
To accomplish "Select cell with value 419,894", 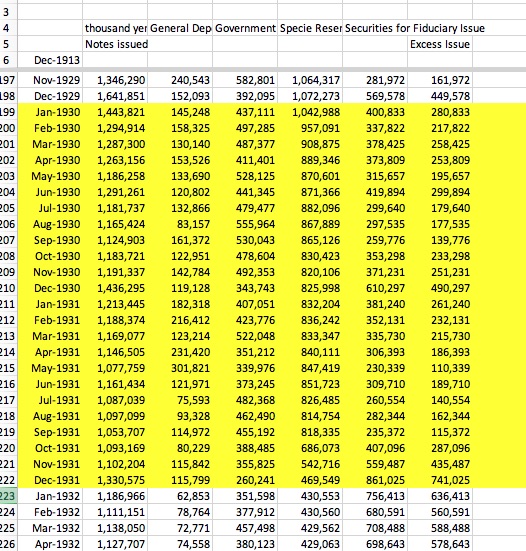I will click(x=375, y=192).
